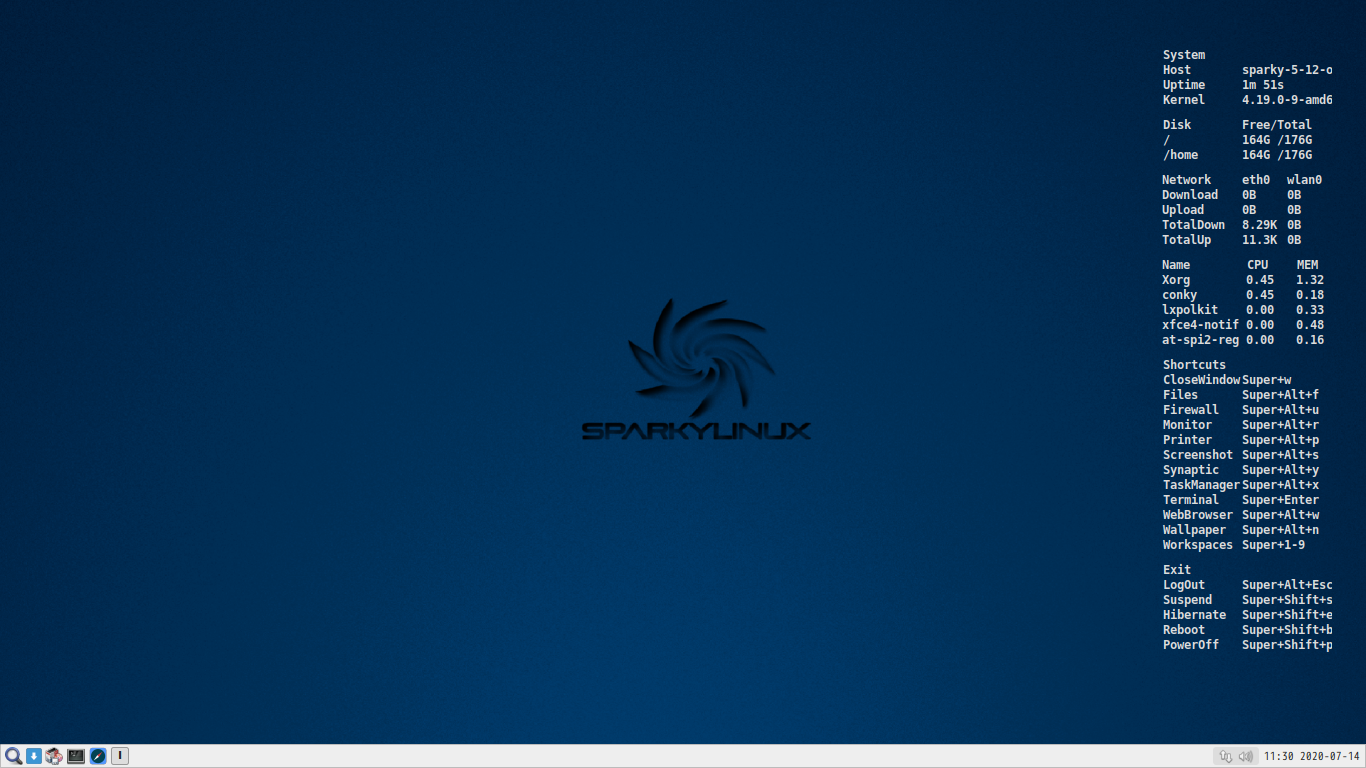This screenshot has width=1366, height=768.
Task: Click the Wallpaper shortcut "Super+Alt+n"
Action: click(1280, 530)
